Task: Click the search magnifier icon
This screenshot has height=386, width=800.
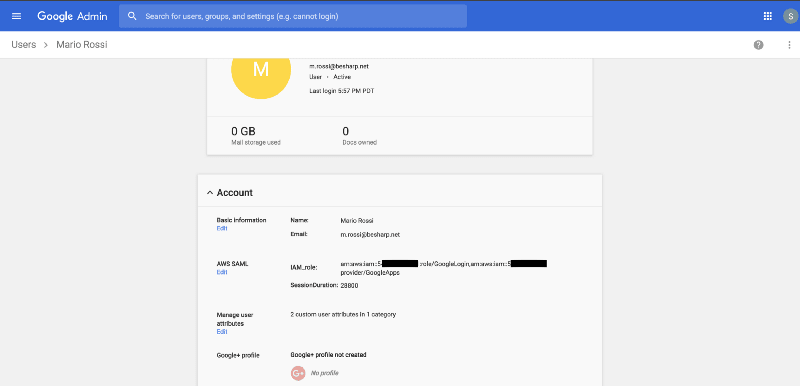Action: [x=132, y=16]
